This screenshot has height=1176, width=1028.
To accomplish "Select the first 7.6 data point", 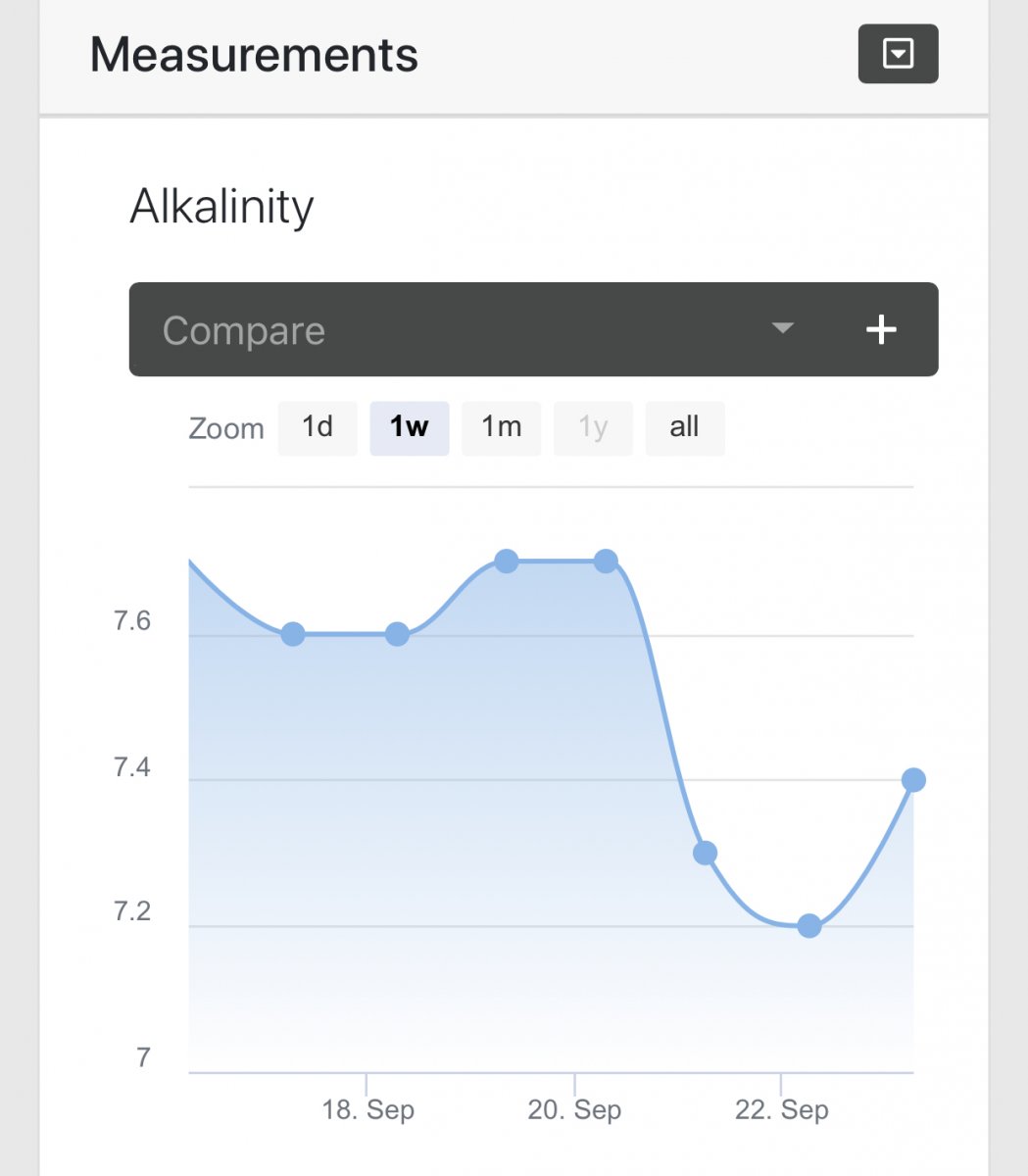I will pyautogui.click(x=293, y=634).
